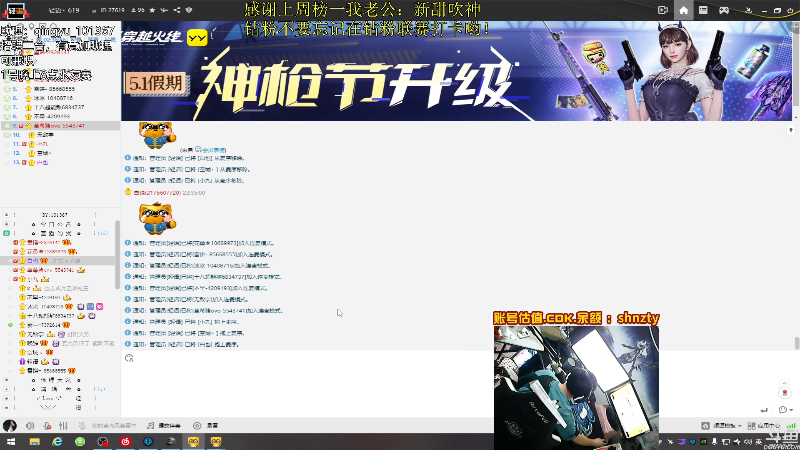800x450 pixels.
Task: Select highlighted queue row 9 ending 5545741
Action: coord(60,126)
